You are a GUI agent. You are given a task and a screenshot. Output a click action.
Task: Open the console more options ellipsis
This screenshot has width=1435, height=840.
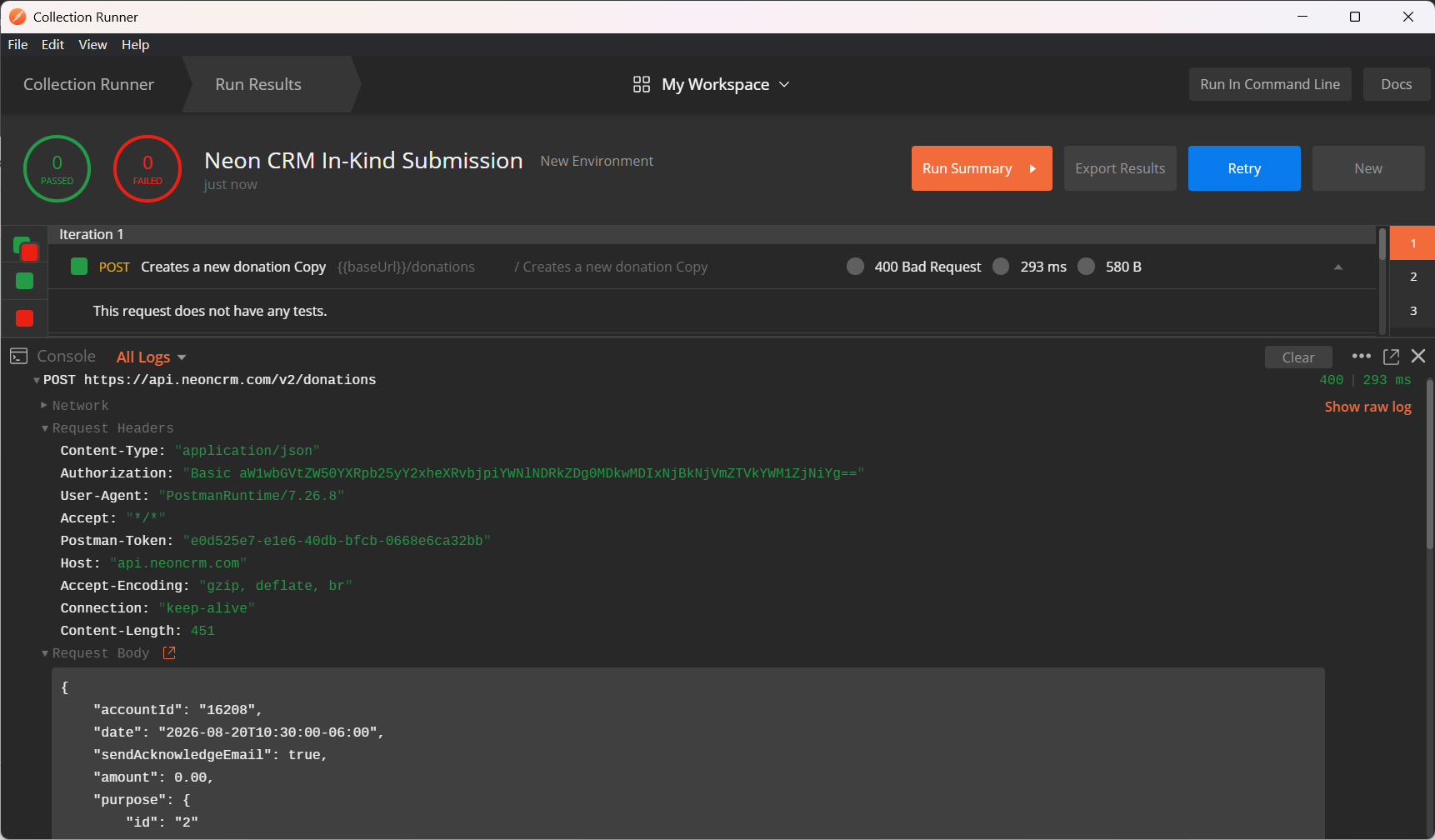tap(1362, 356)
